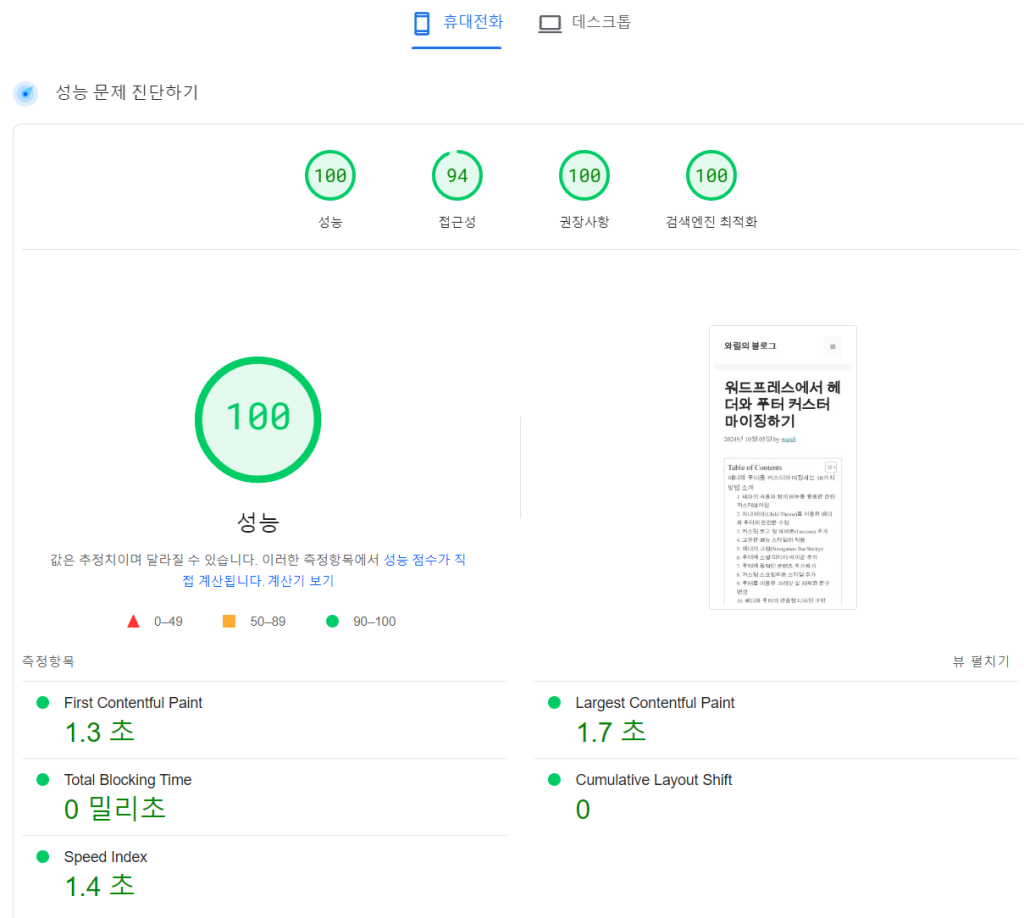Click the orange square 50–89 legend icon
1024x918 pixels.
229,621
